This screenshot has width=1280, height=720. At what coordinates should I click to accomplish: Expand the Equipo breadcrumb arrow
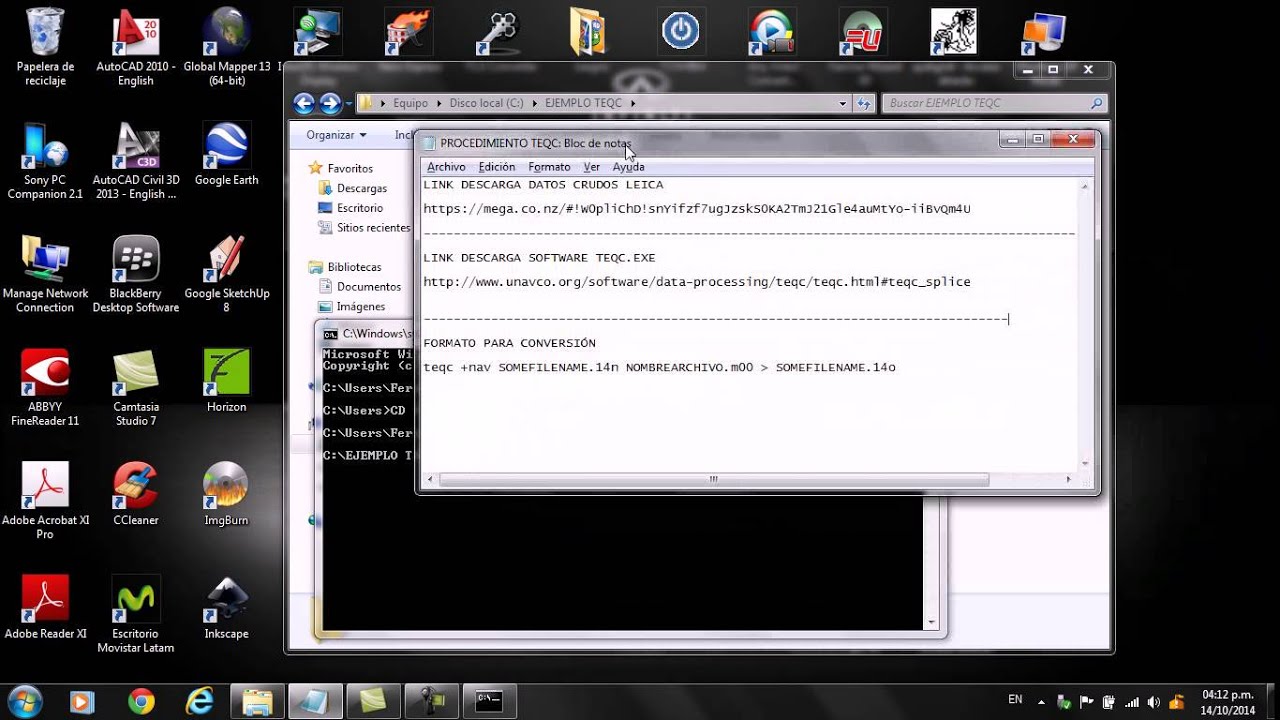click(438, 103)
